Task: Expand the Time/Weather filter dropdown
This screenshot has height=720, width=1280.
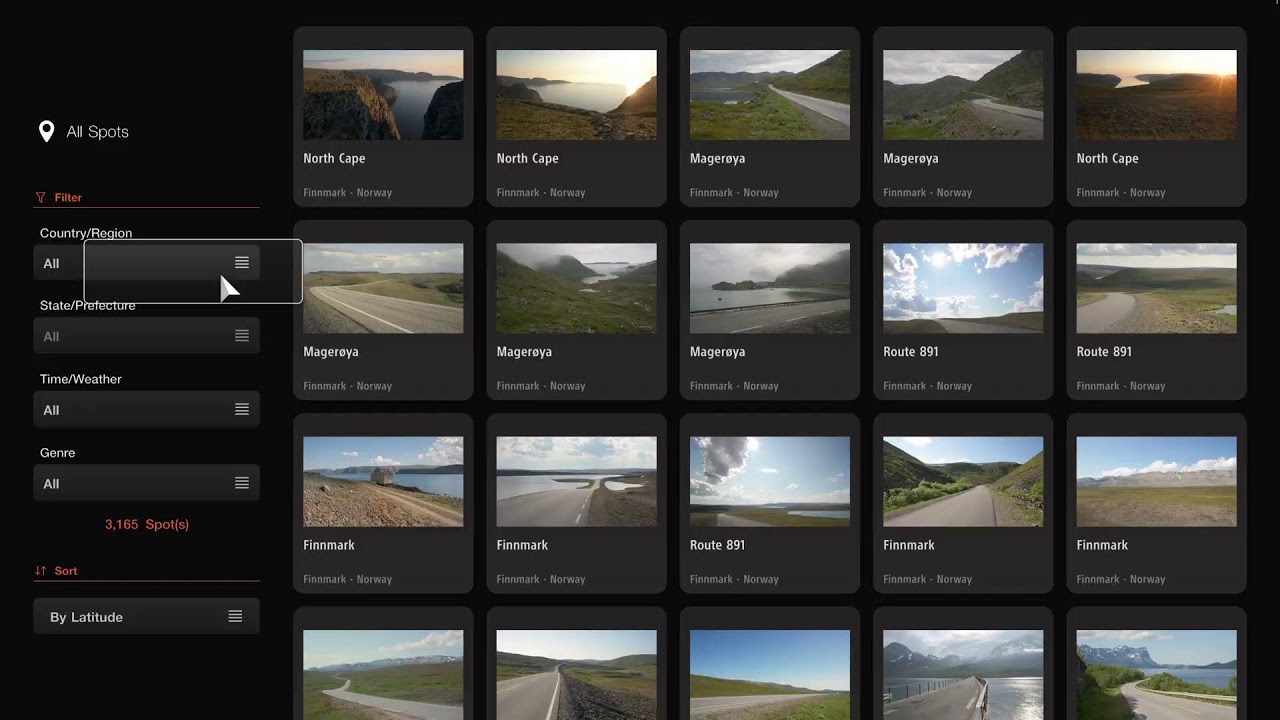Action: [x=146, y=410]
